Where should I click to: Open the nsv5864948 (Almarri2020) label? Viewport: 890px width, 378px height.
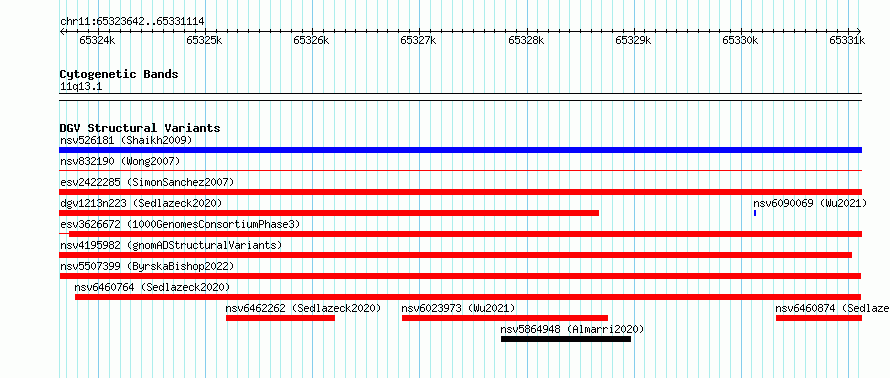click(x=572, y=329)
